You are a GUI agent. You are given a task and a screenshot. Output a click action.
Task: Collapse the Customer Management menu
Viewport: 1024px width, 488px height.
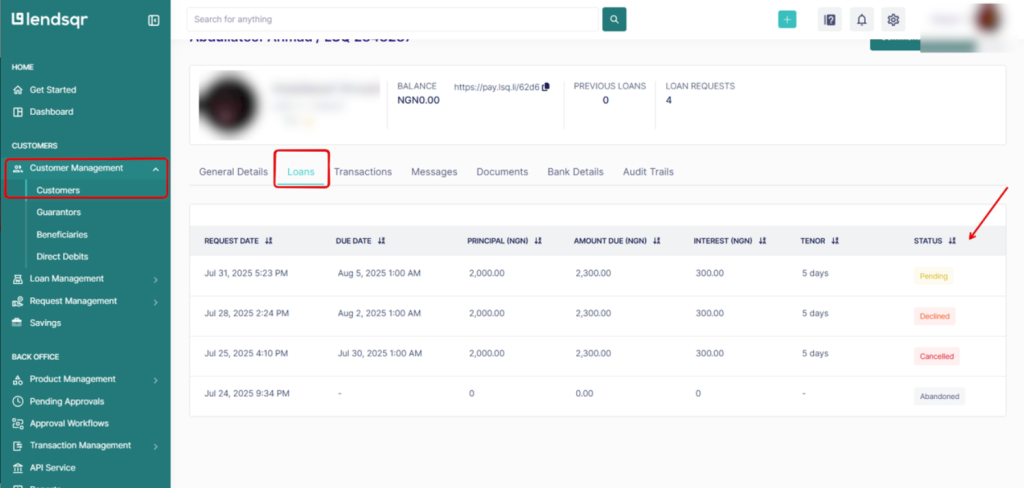click(x=155, y=169)
